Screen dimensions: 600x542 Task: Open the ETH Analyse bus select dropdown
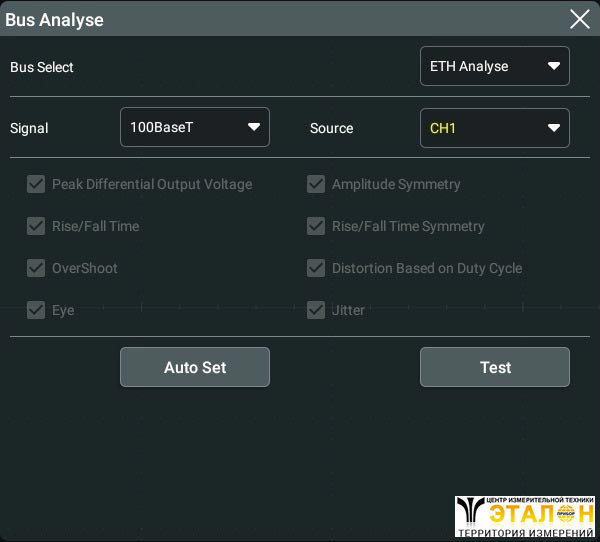[x=494, y=67]
